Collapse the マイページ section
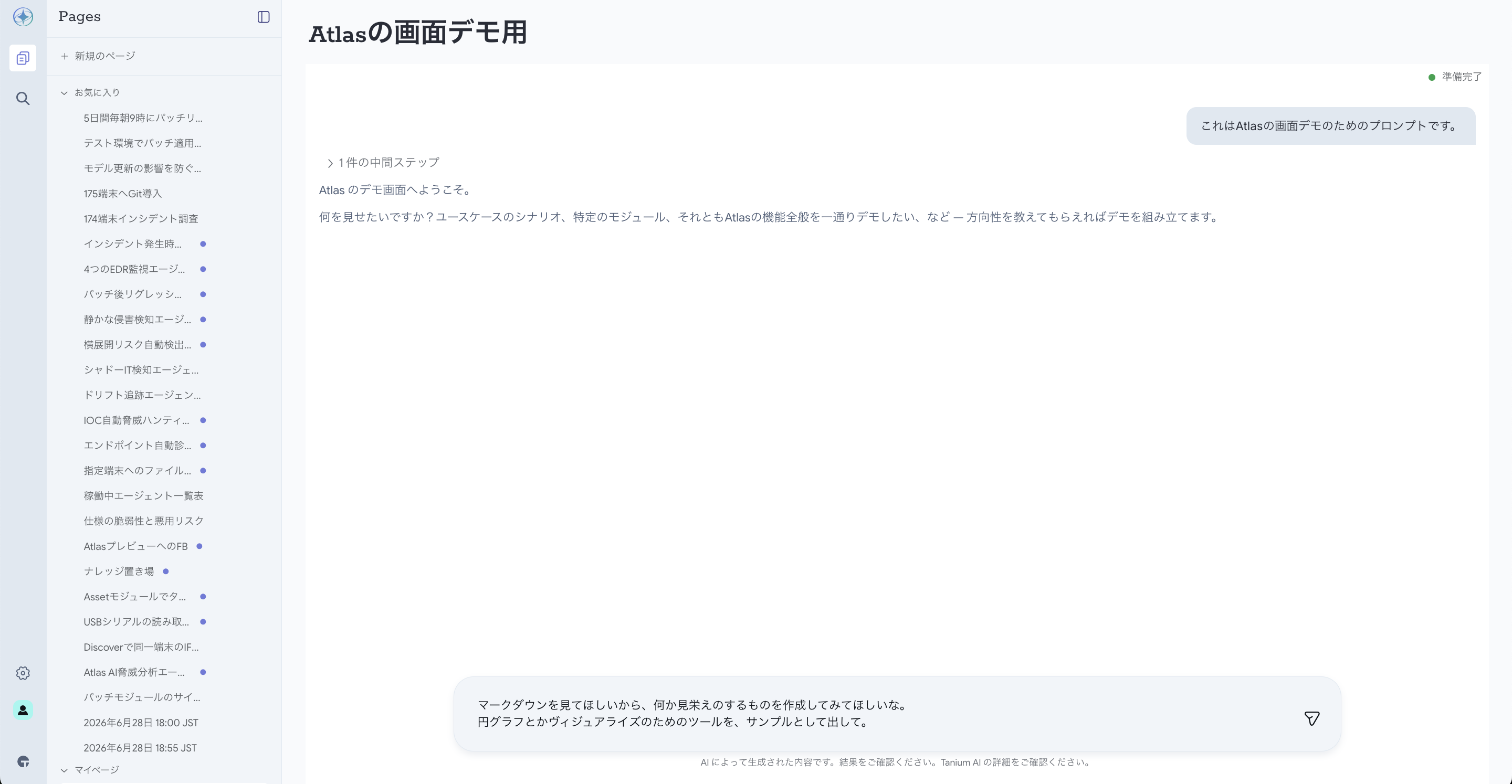 (x=64, y=770)
